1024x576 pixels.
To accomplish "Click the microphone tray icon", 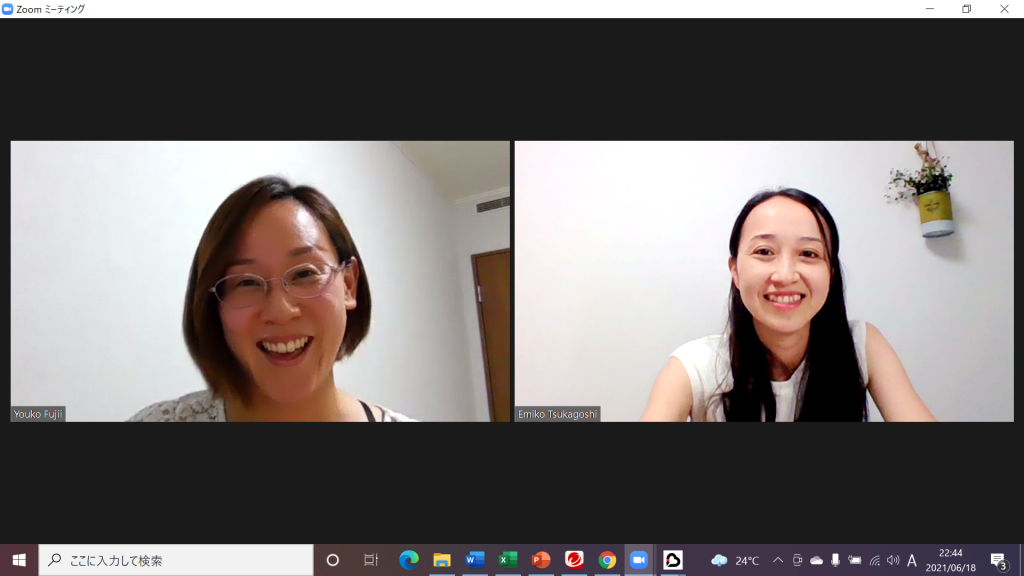I will pyautogui.click(x=835, y=560).
